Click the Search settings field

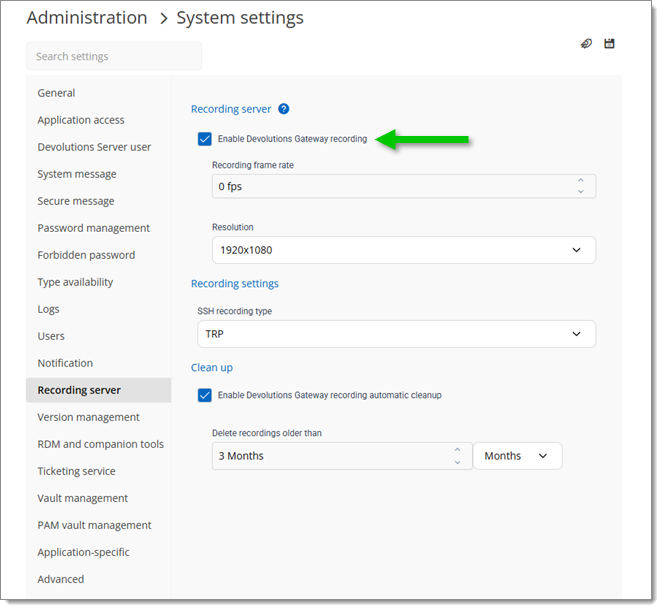pos(114,56)
